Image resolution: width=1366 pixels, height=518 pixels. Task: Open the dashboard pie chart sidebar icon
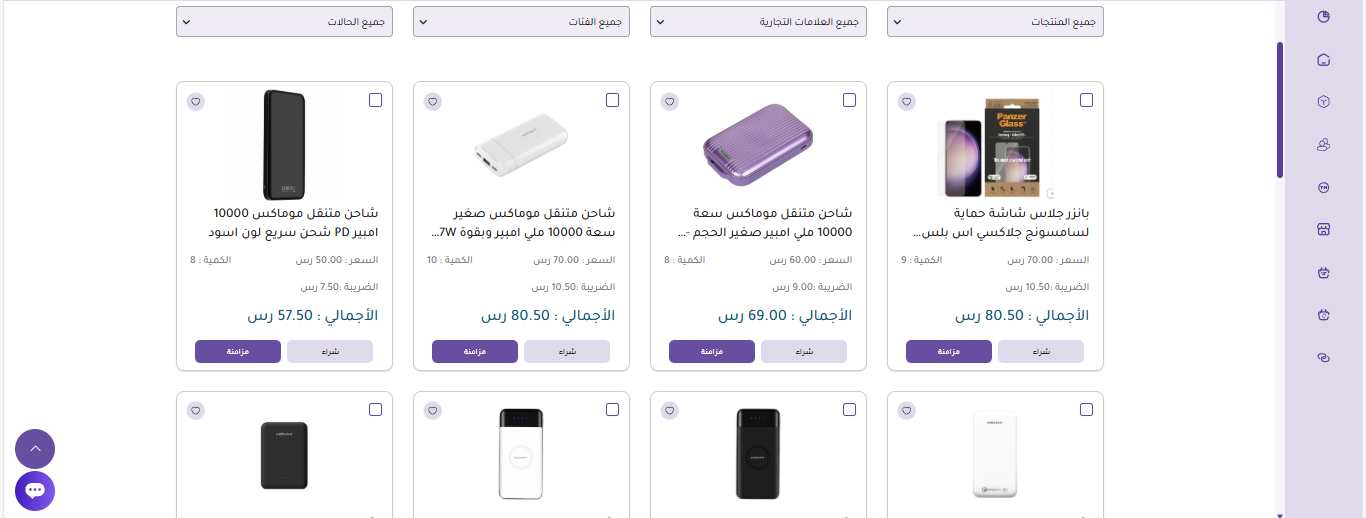click(1324, 17)
